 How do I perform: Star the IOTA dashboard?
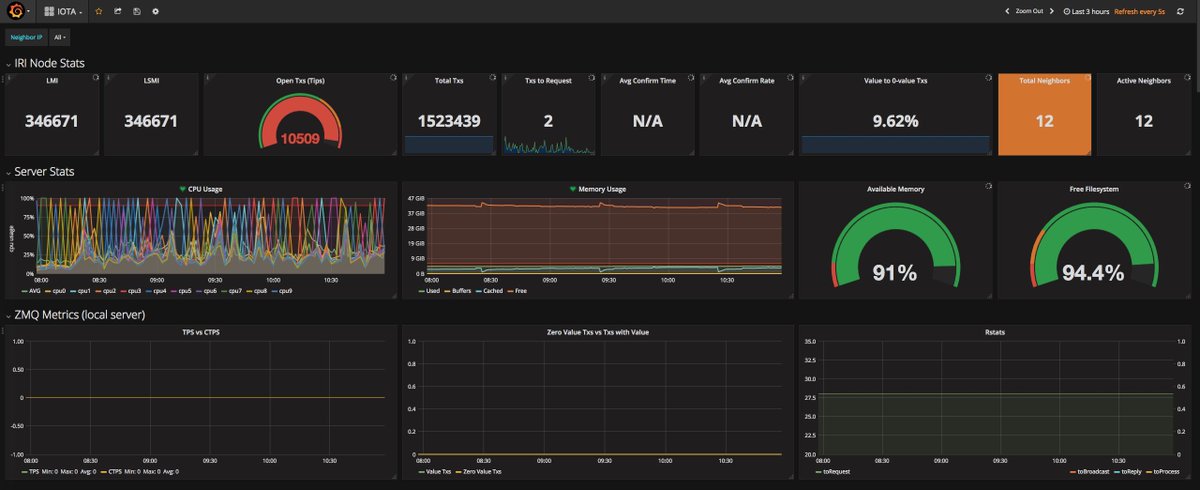click(98, 11)
